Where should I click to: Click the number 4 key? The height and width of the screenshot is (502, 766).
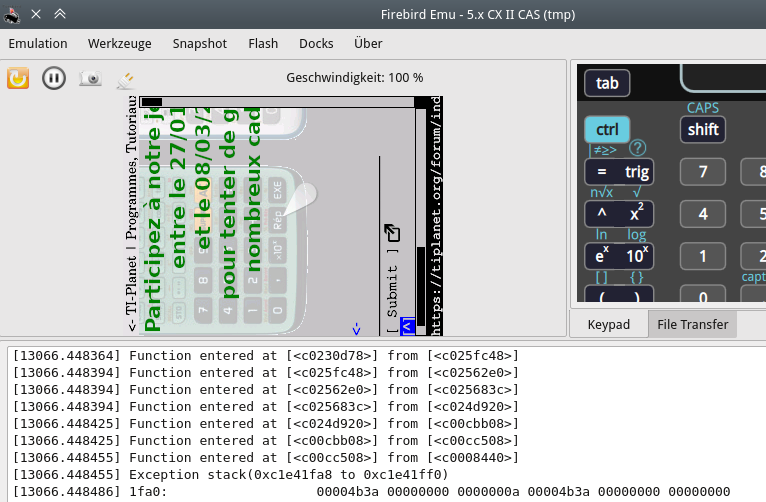(703, 214)
